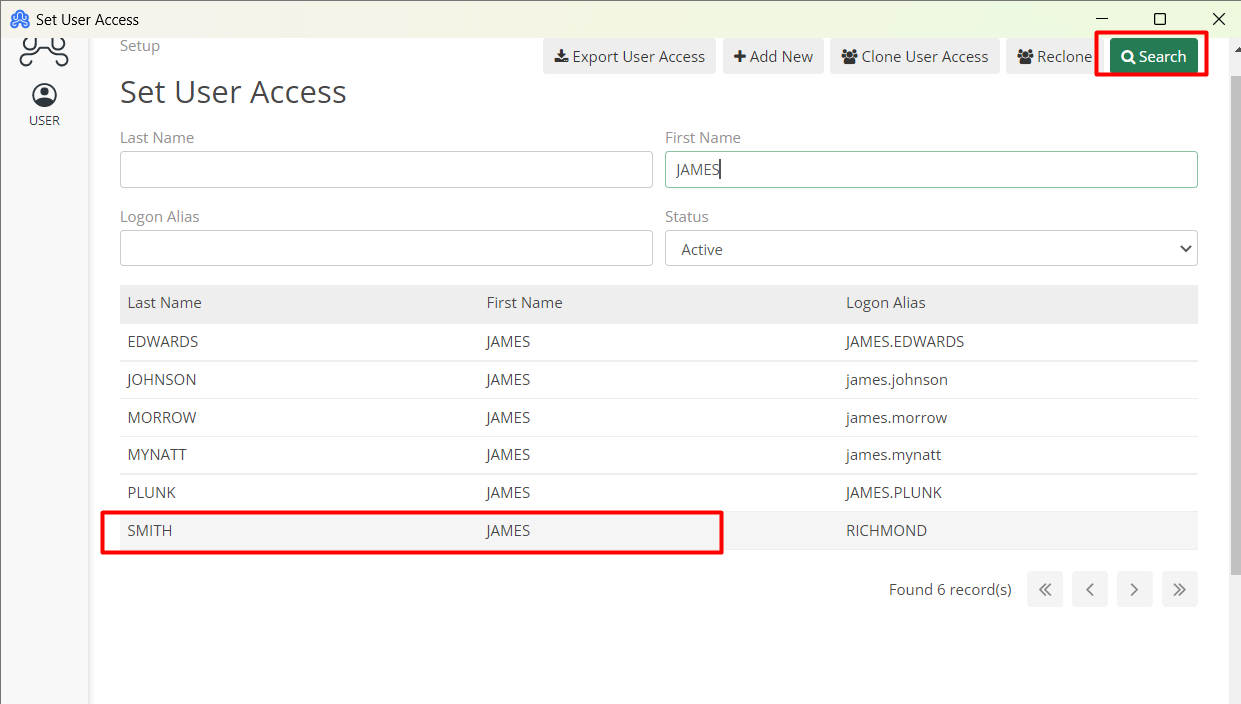
Task: Switch to the Setup section
Action: point(139,45)
